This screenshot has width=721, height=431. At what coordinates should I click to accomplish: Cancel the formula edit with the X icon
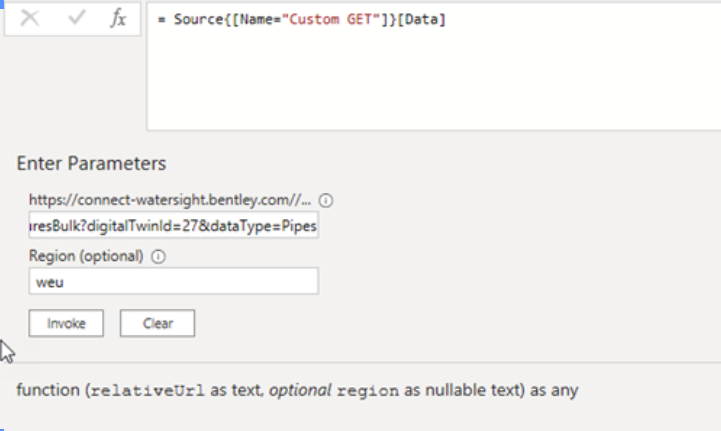tap(30, 18)
